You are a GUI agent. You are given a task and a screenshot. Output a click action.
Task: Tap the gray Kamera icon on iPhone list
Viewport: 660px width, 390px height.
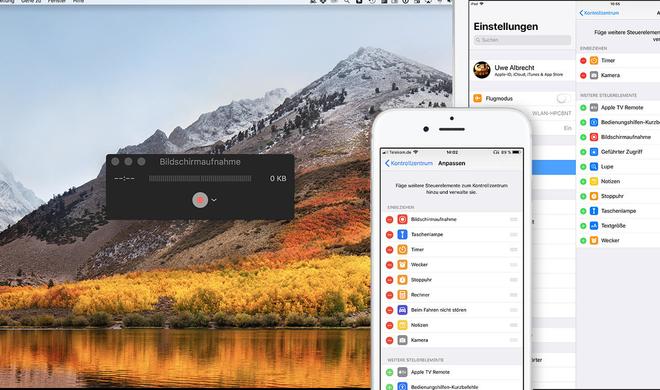(x=402, y=340)
